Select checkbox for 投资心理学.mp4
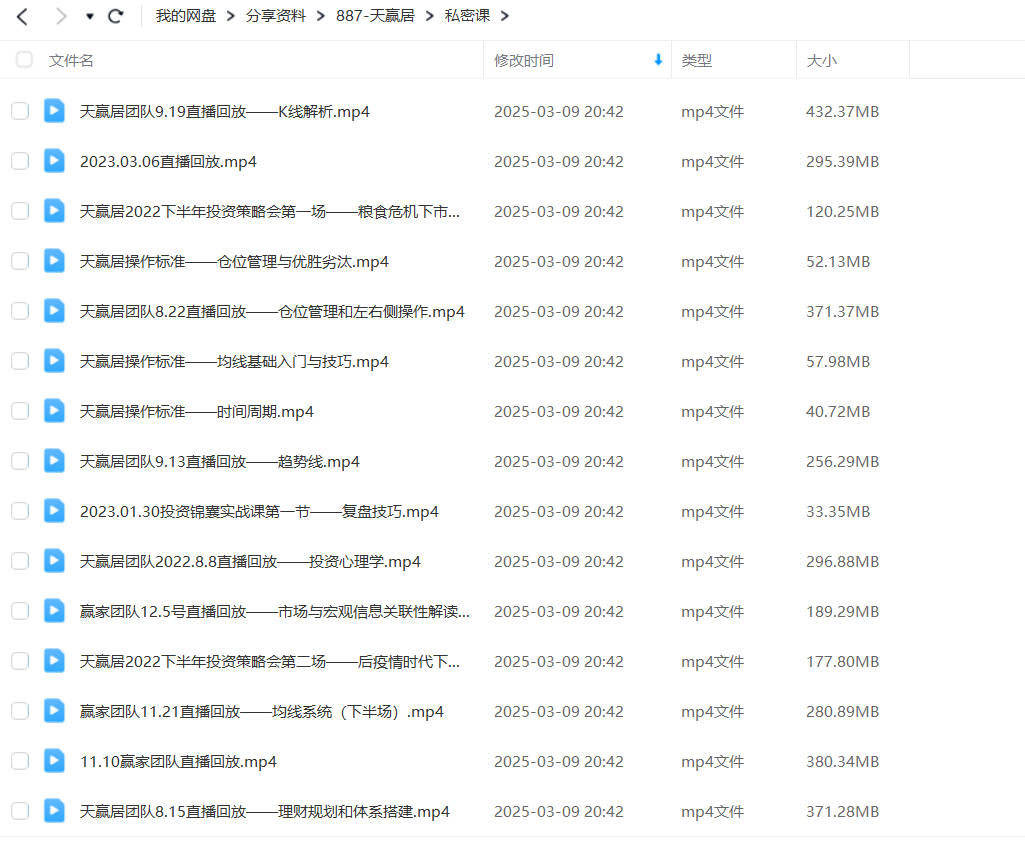Screen dimensions: 1025x852 20,561
